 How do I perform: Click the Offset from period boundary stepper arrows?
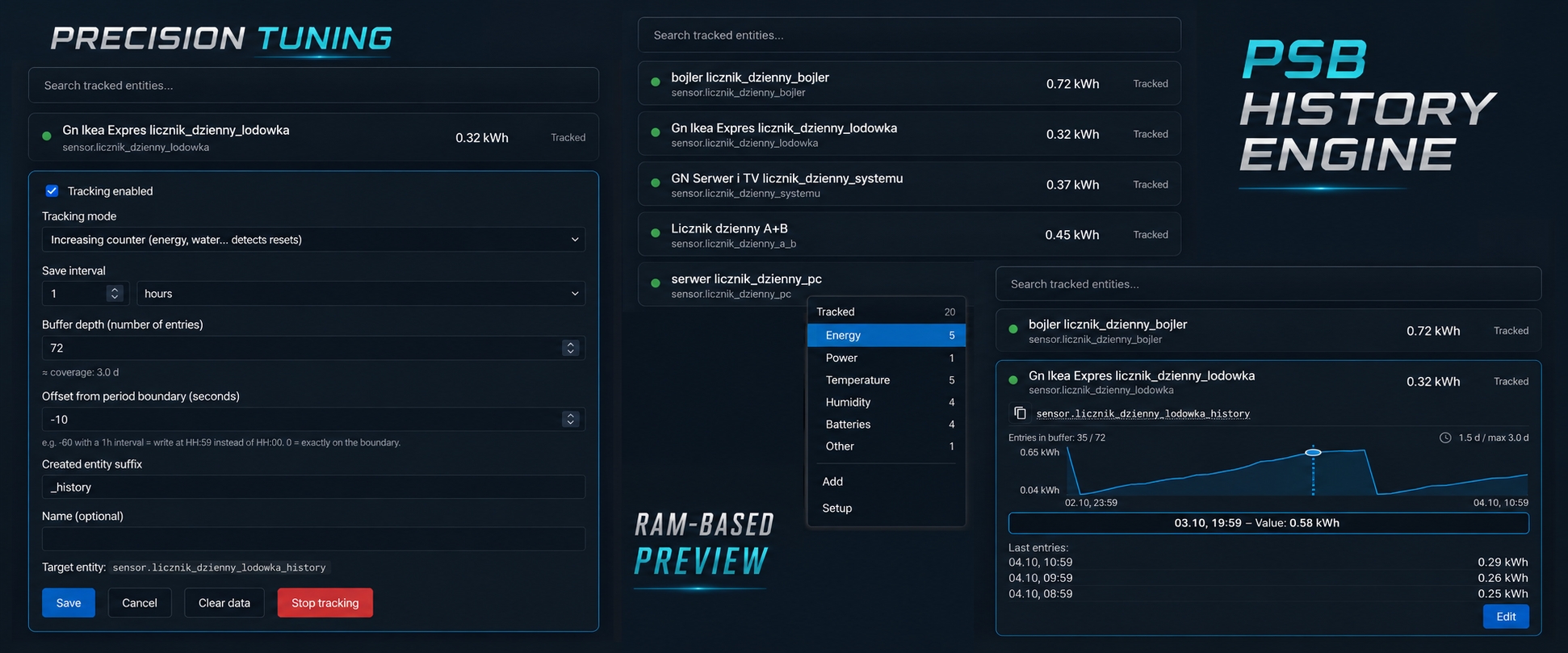571,420
